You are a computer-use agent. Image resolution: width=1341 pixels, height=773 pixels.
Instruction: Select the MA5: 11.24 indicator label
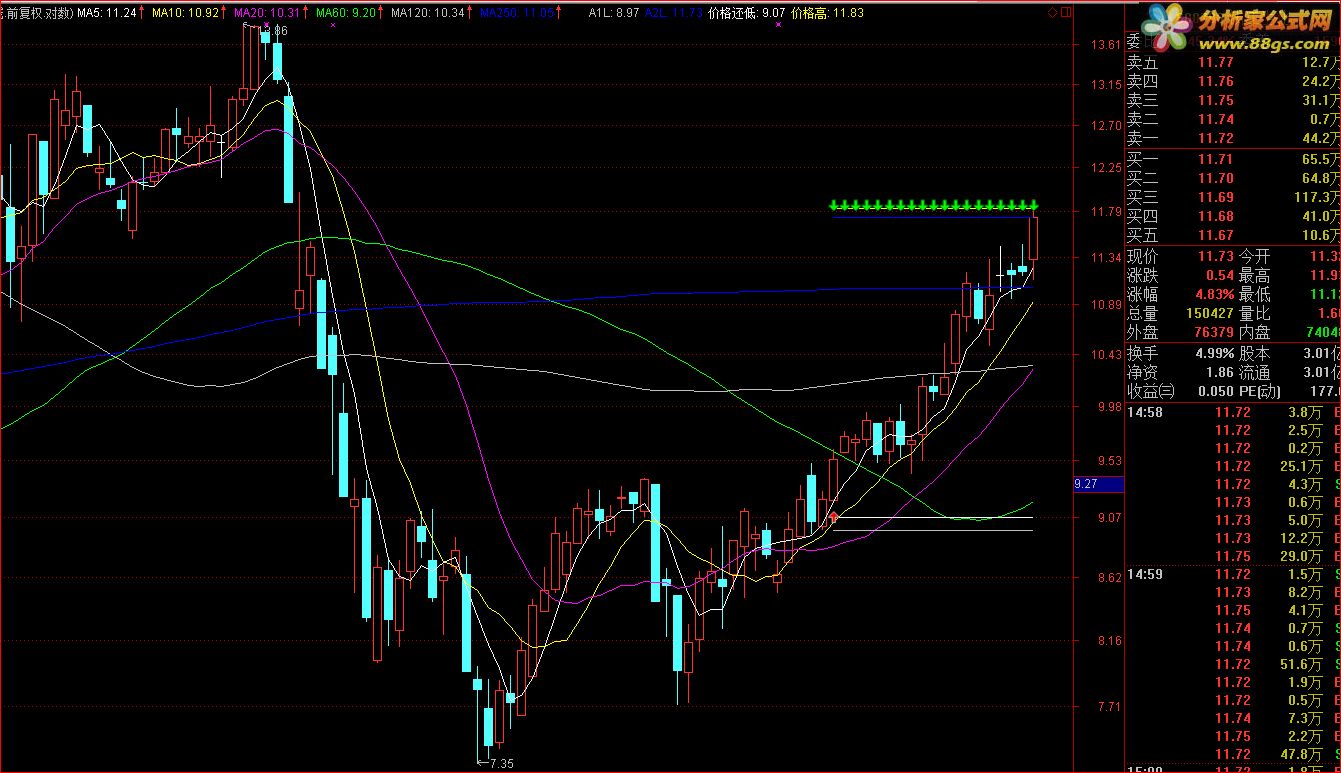105,13
